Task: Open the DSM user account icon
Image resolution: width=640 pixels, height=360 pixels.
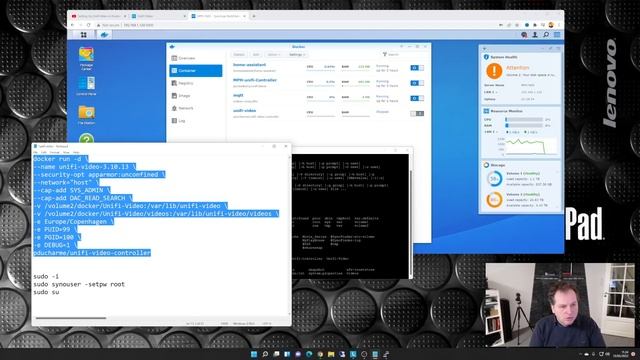Action: click(x=535, y=35)
